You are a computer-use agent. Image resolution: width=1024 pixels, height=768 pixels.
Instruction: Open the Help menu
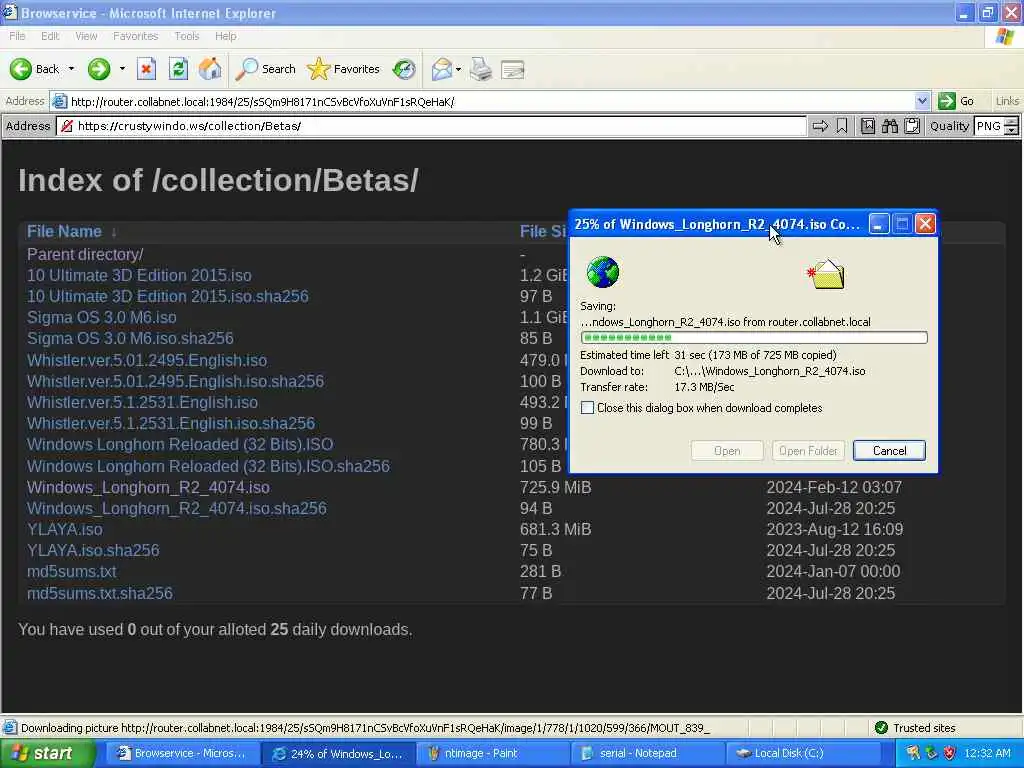[x=225, y=36]
